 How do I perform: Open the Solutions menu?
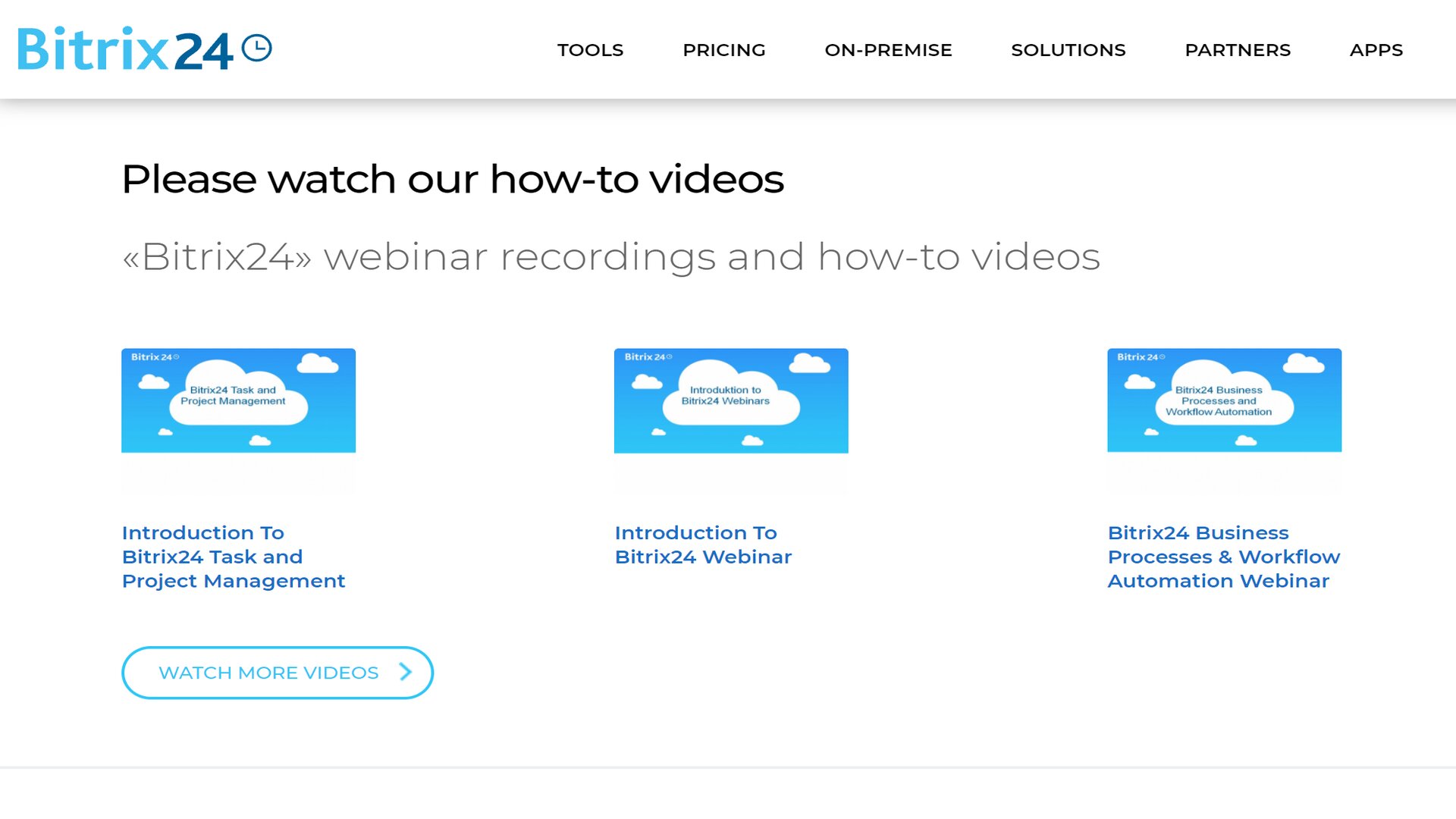1068,50
